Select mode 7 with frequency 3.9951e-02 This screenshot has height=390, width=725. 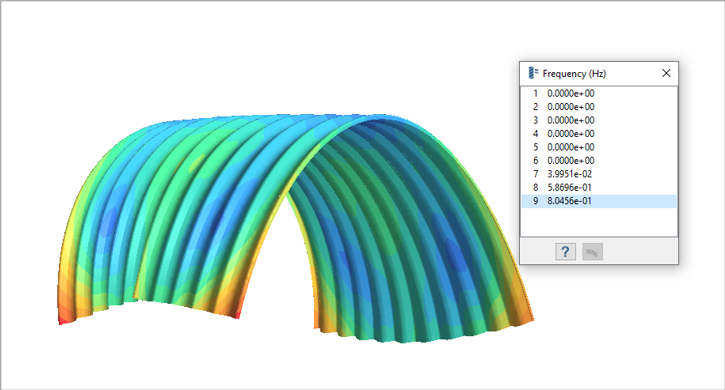pos(599,174)
